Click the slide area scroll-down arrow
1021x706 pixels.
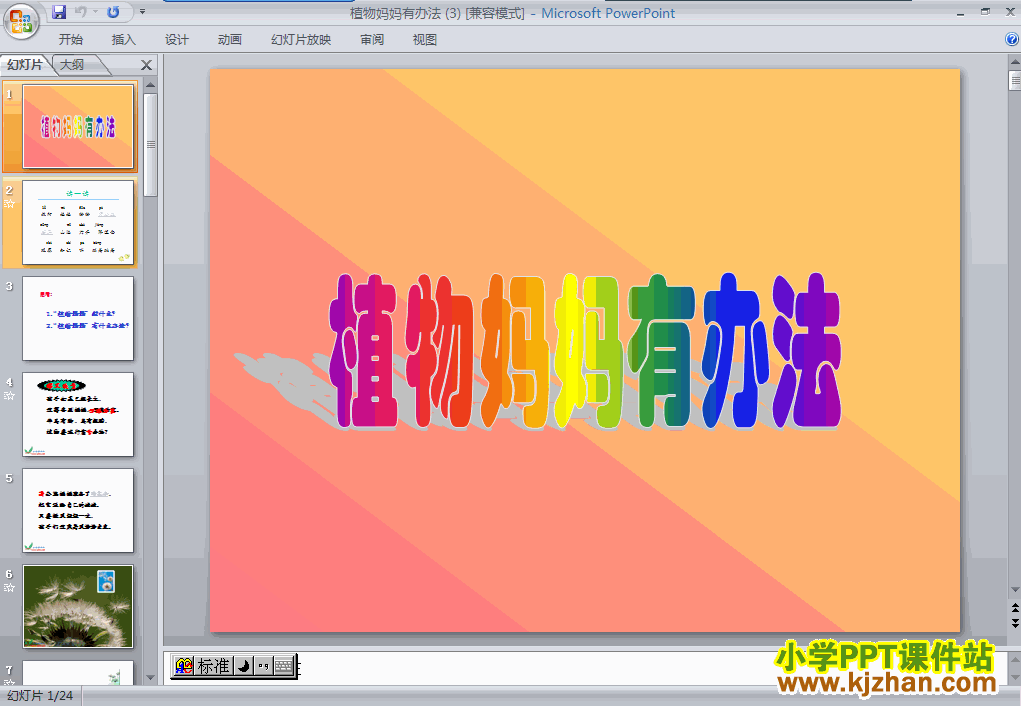[1014, 590]
